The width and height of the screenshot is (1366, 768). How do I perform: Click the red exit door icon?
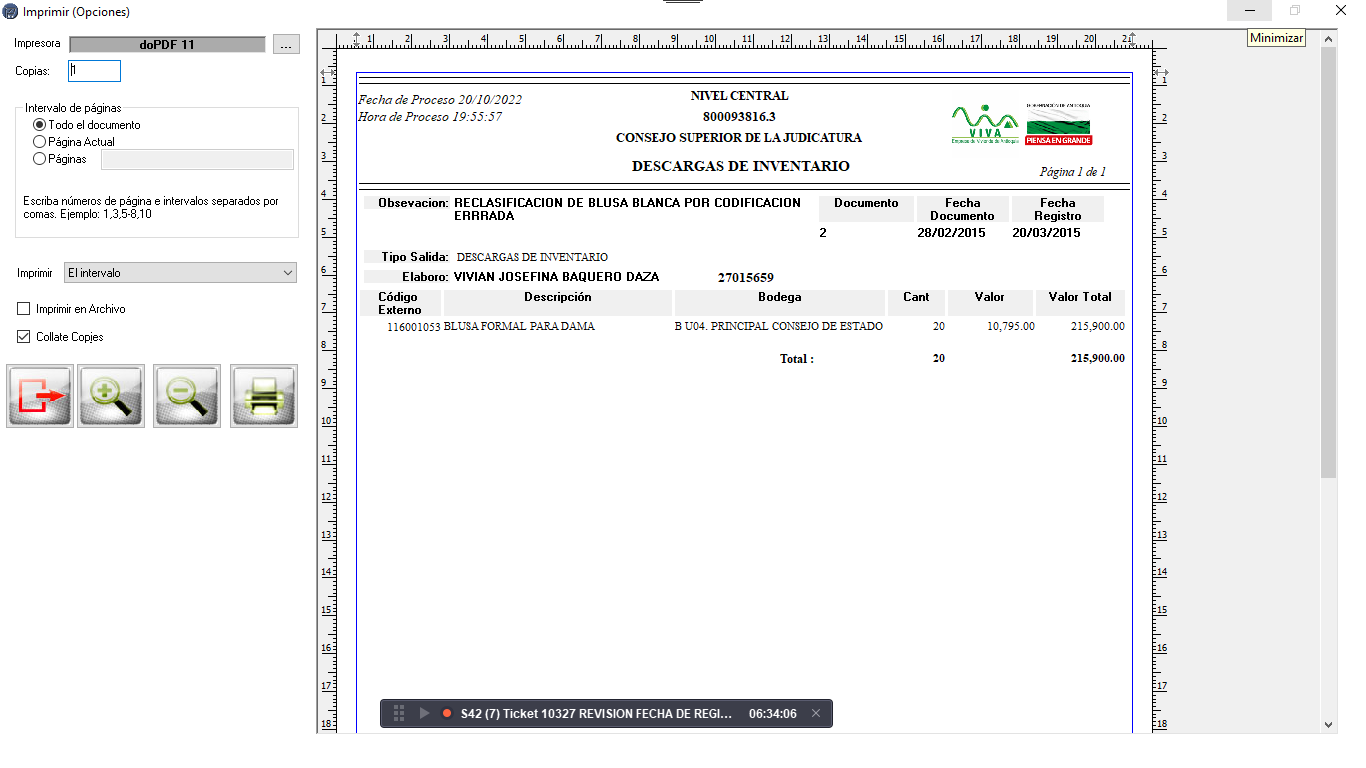[40, 396]
